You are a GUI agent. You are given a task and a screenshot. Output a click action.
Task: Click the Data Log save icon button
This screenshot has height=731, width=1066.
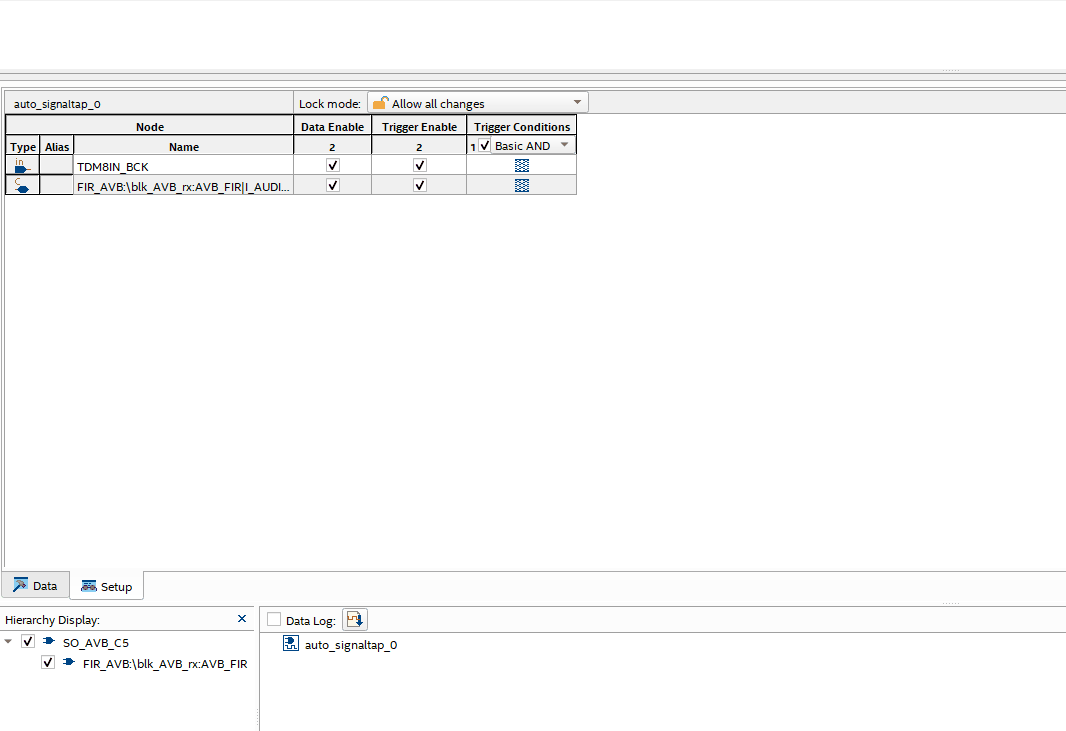pyautogui.click(x=355, y=620)
